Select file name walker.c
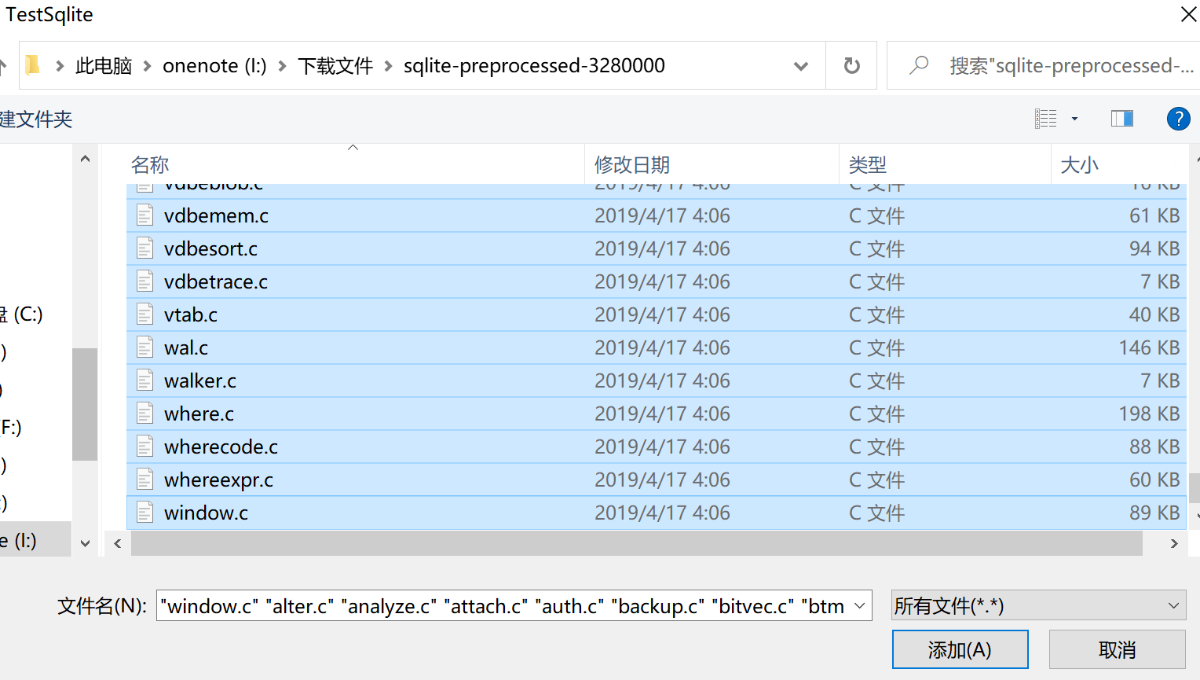Image resolution: width=1200 pixels, height=680 pixels. 200,380
